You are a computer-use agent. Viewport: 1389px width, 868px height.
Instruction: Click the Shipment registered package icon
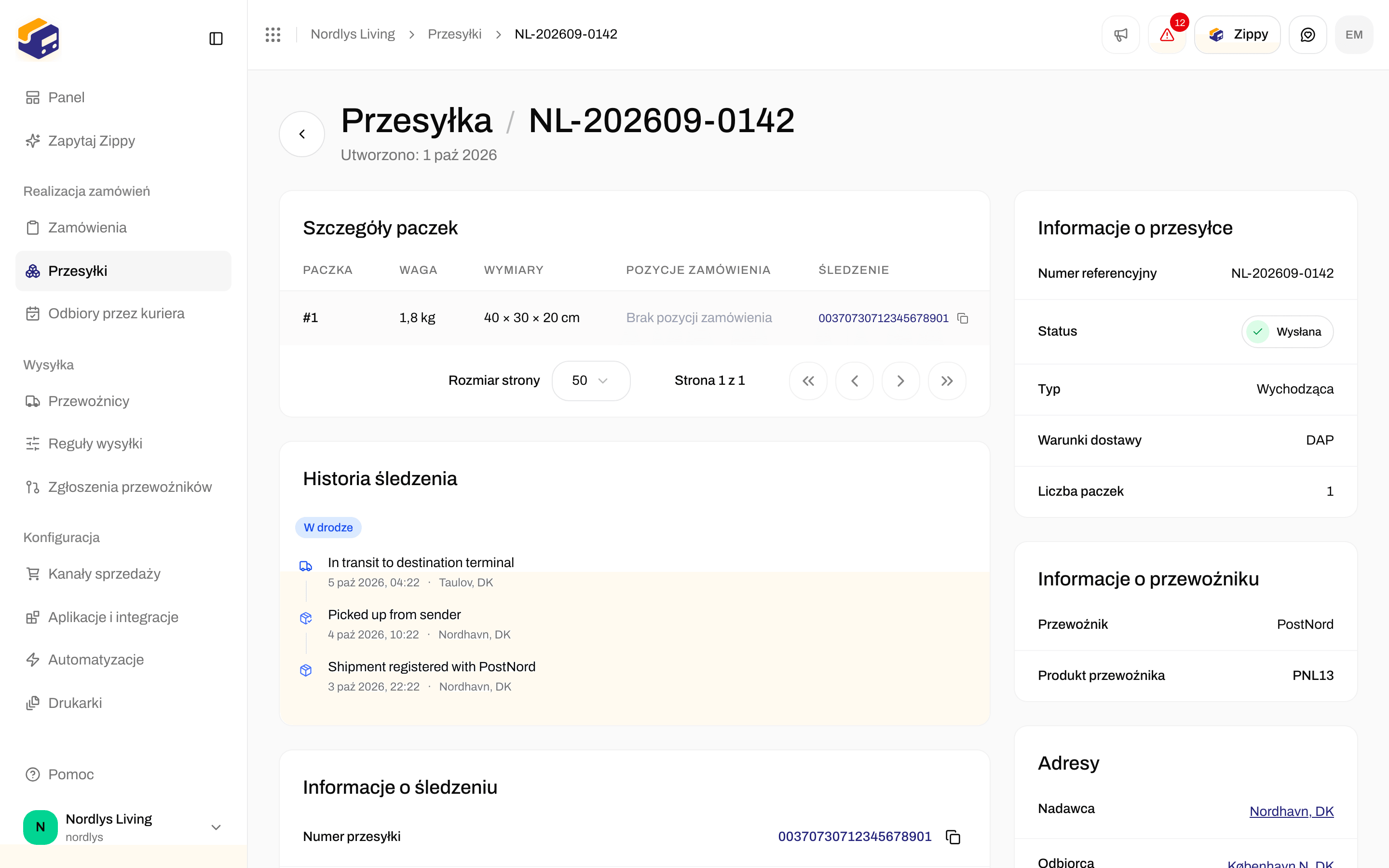306,670
